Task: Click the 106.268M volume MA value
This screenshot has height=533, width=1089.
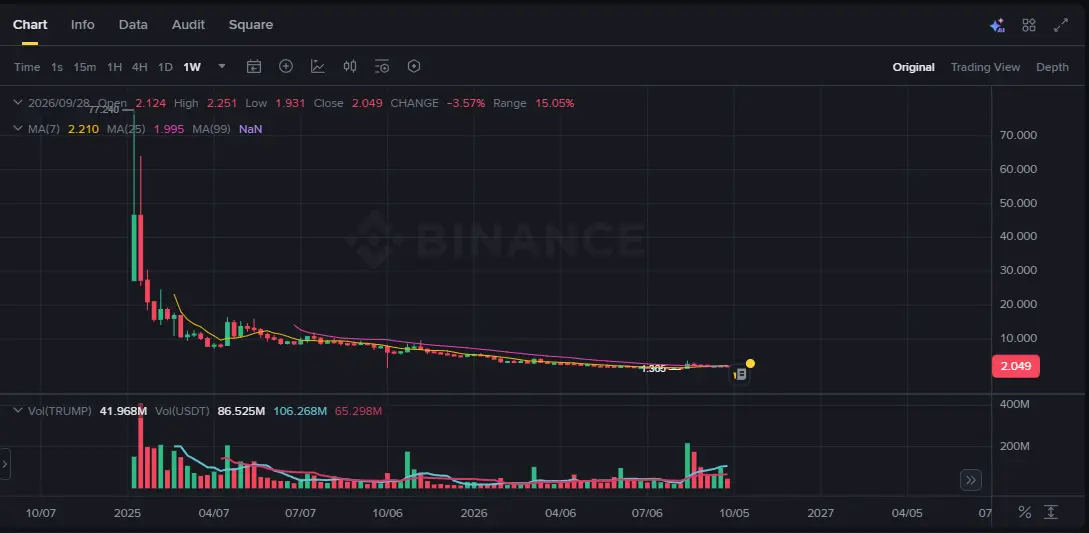Action: tap(300, 411)
